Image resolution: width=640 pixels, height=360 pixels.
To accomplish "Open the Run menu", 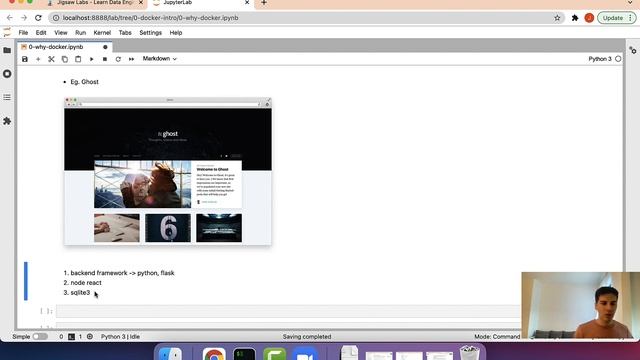I will 80,33.
